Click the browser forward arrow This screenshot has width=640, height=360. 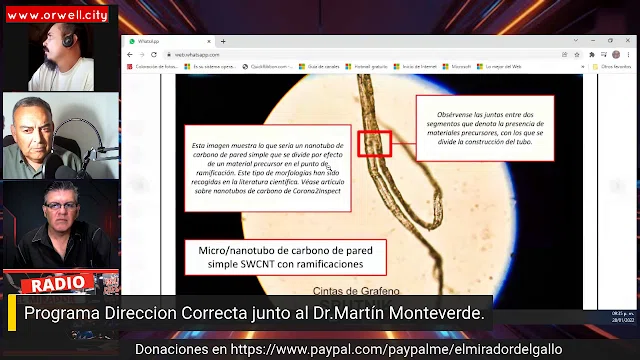142,55
